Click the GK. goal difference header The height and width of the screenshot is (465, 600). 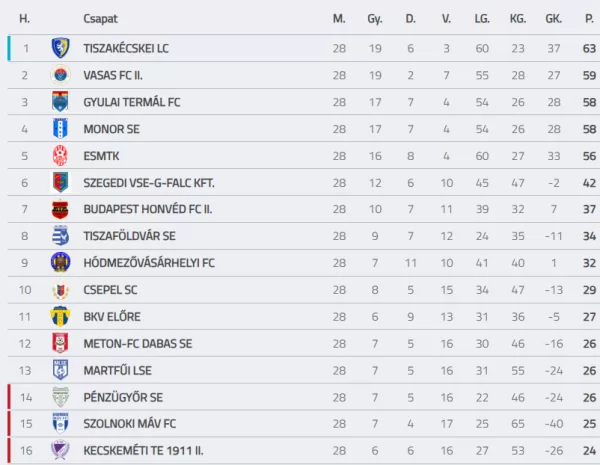tap(553, 18)
